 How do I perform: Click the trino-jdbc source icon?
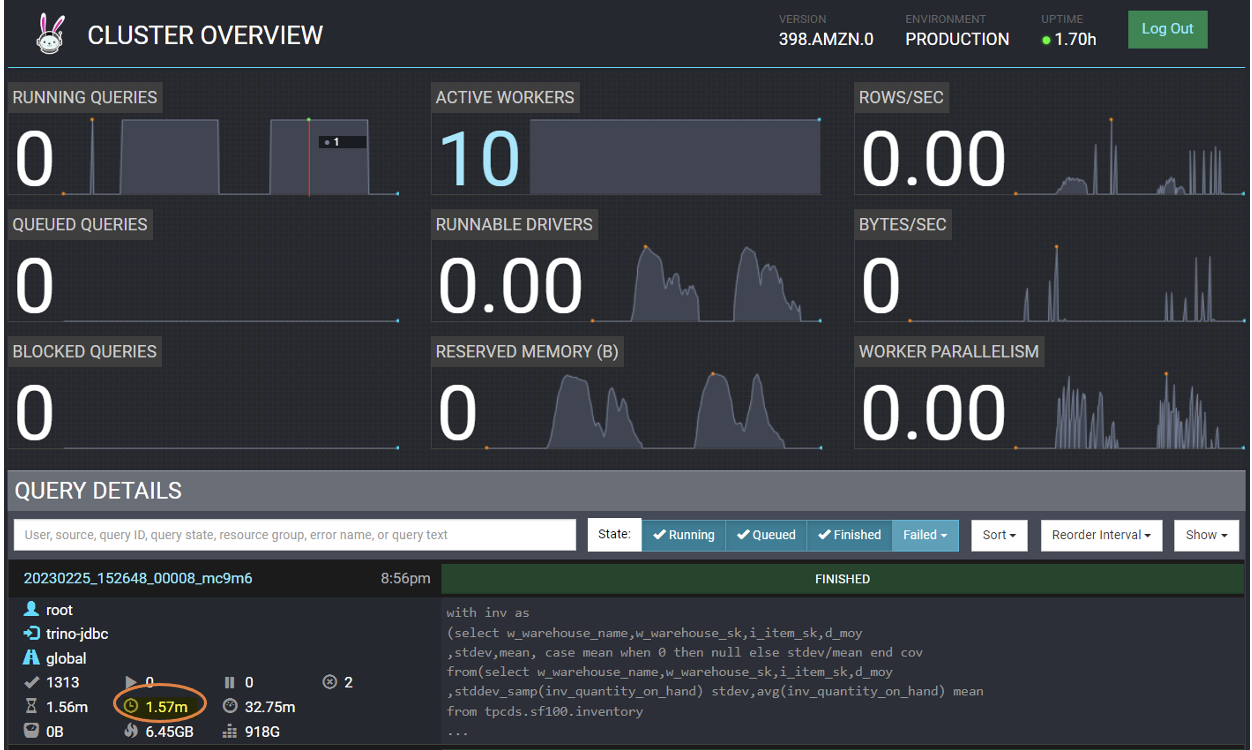pyautogui.click(x=31, y=634)
